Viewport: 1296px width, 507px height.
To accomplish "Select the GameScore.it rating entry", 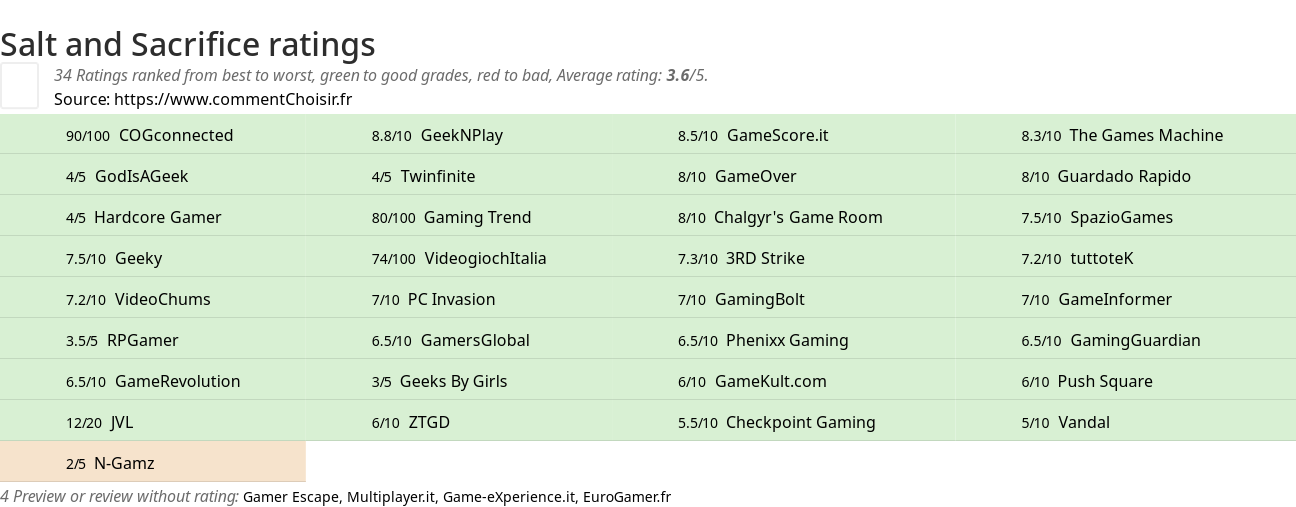I will coord(765,135).
